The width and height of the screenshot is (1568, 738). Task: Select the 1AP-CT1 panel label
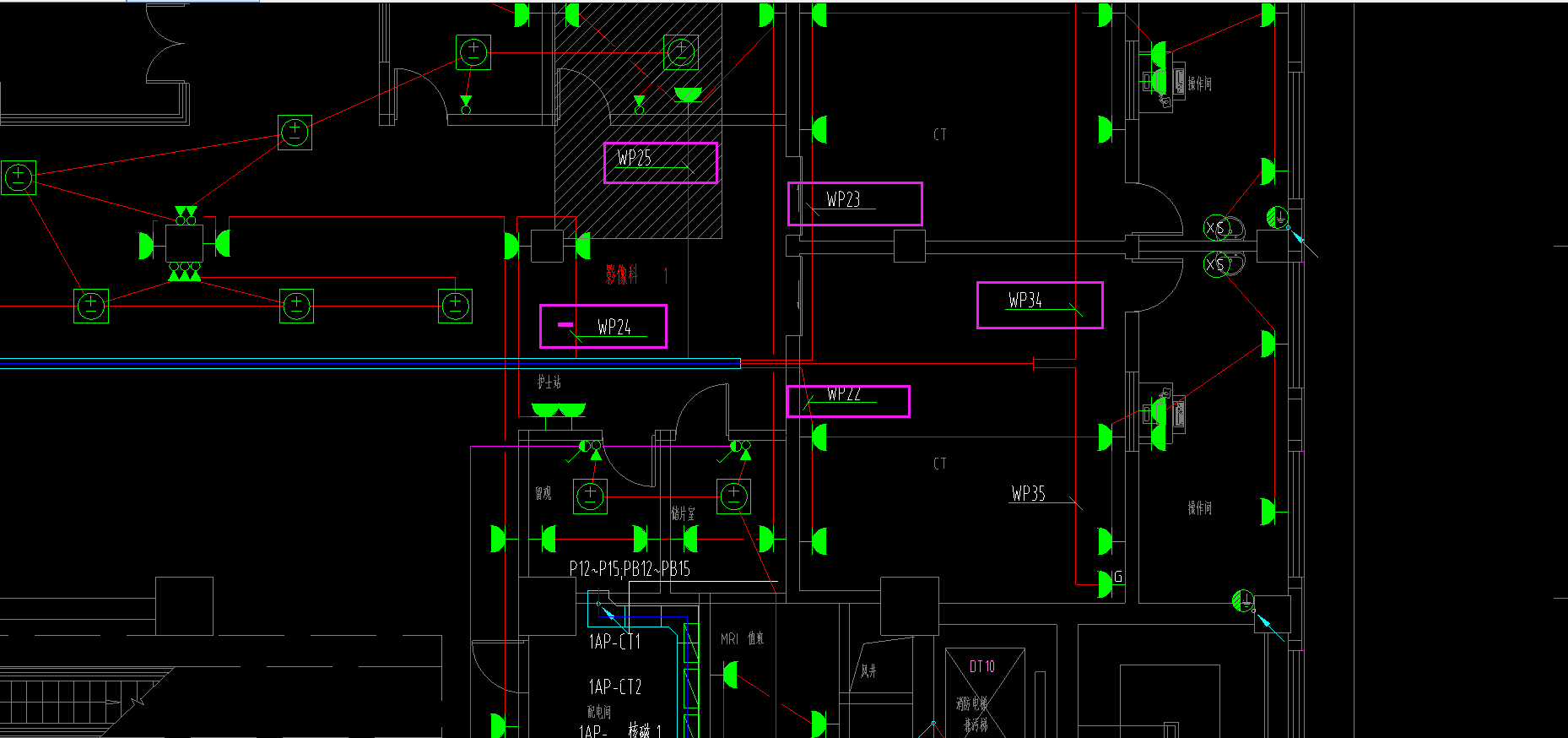615,642
